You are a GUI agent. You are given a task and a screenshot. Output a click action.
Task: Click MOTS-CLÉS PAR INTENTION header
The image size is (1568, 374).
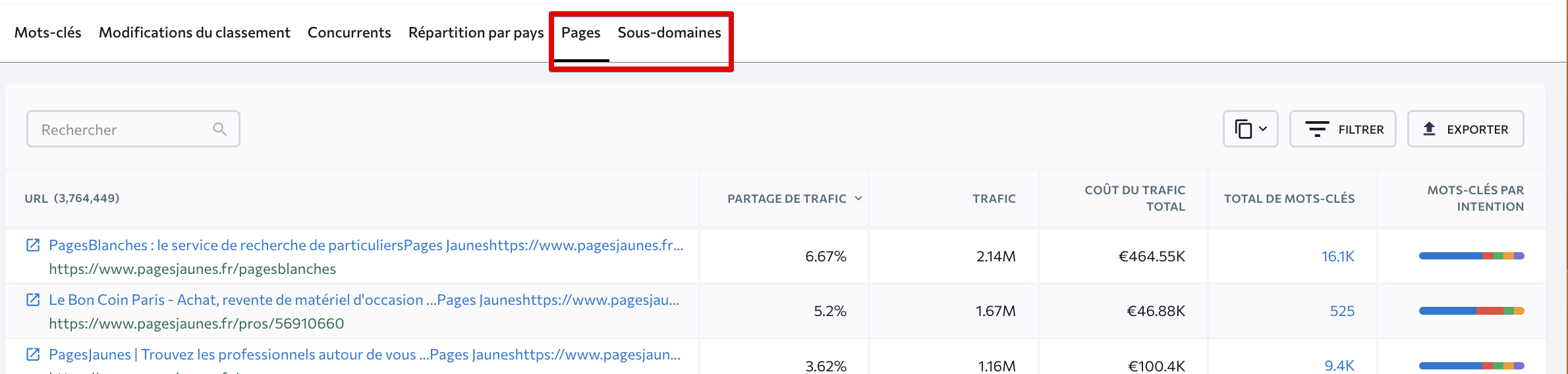(1475, 198)
